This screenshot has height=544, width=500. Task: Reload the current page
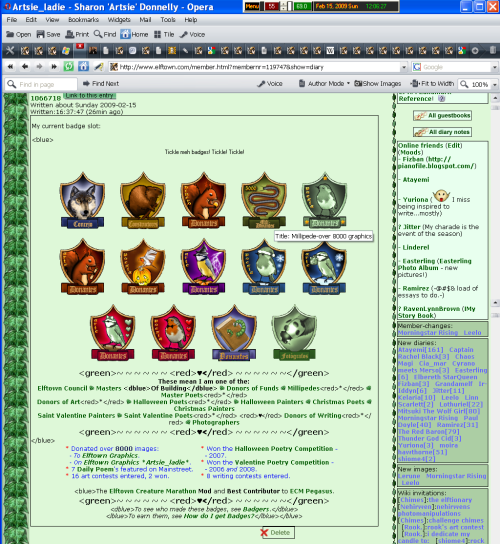pyautogui.click(x=69, y=67)
